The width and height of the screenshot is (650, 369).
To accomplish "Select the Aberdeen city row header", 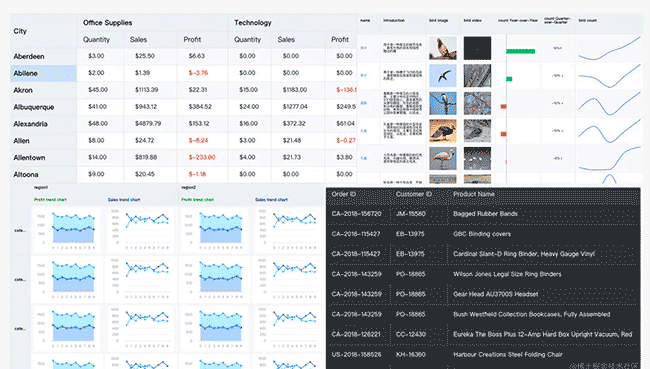I will point(44,56).
